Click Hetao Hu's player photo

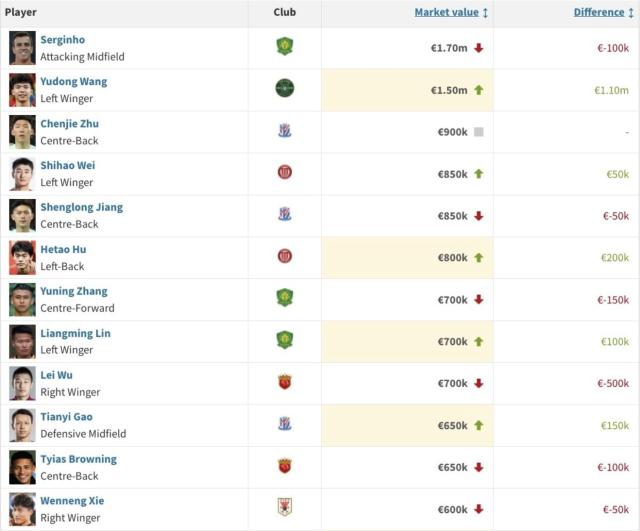[x=22, y=257]
